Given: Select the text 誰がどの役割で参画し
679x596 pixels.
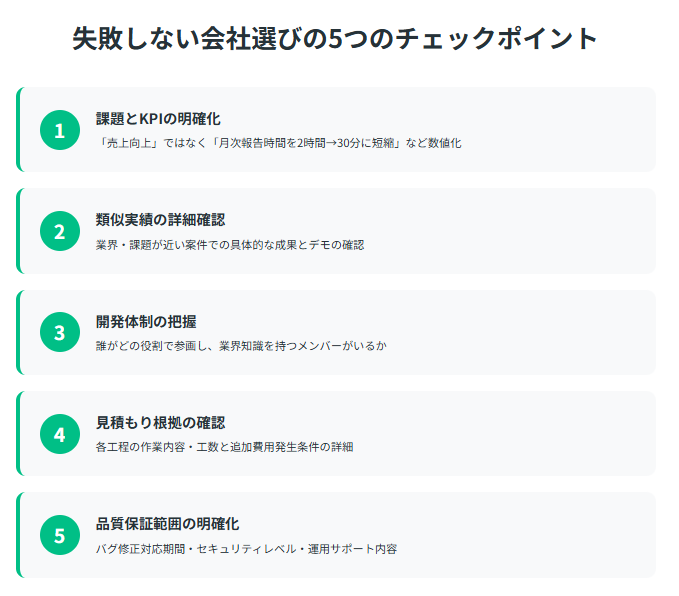Looking at the screenshot, I should (x=152, y=346).
